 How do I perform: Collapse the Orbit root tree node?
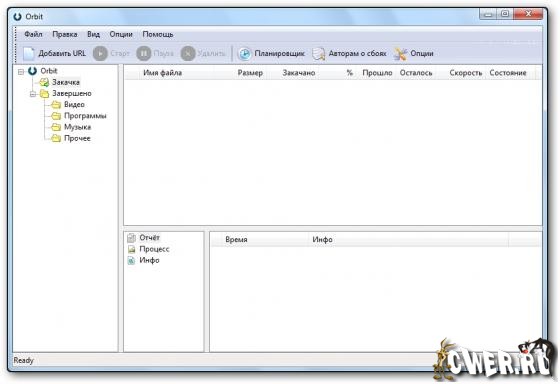pyautogui.click(x=21, y=71)
